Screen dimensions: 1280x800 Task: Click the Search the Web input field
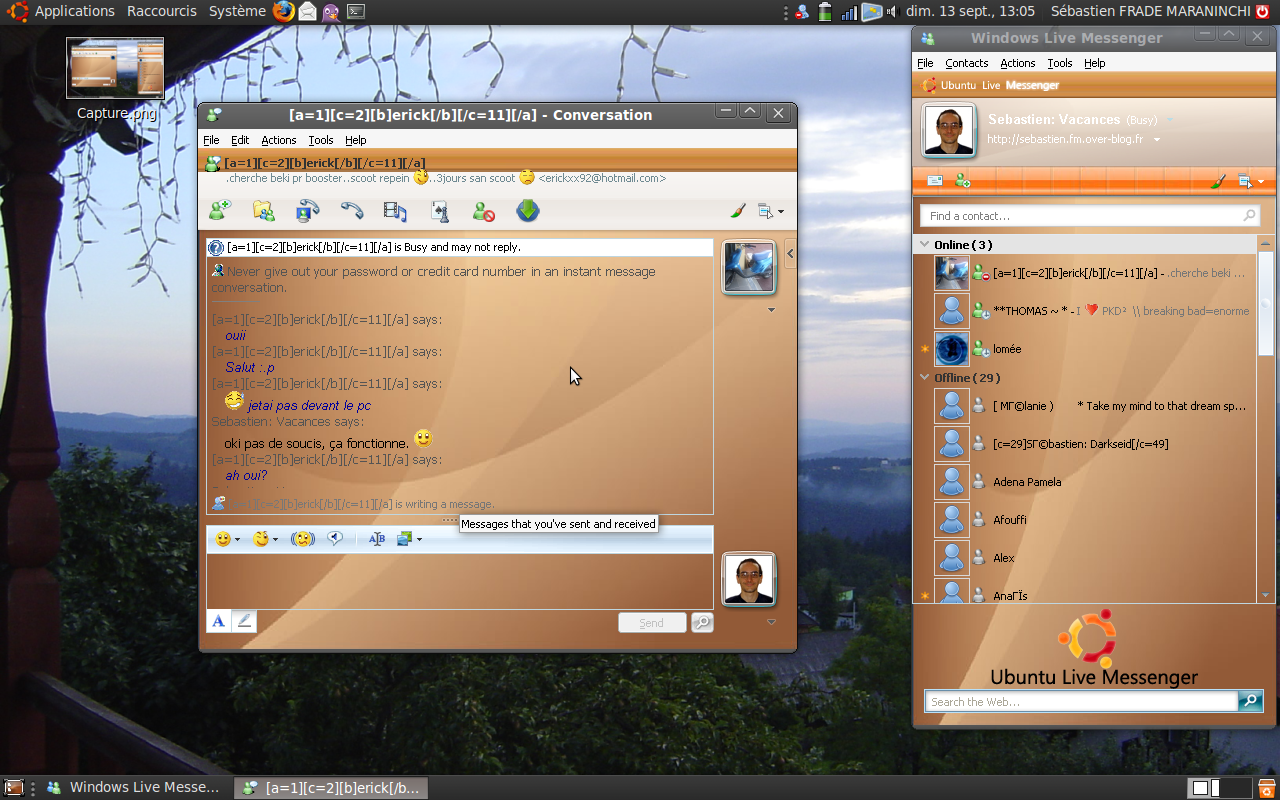coord(1081,702)
